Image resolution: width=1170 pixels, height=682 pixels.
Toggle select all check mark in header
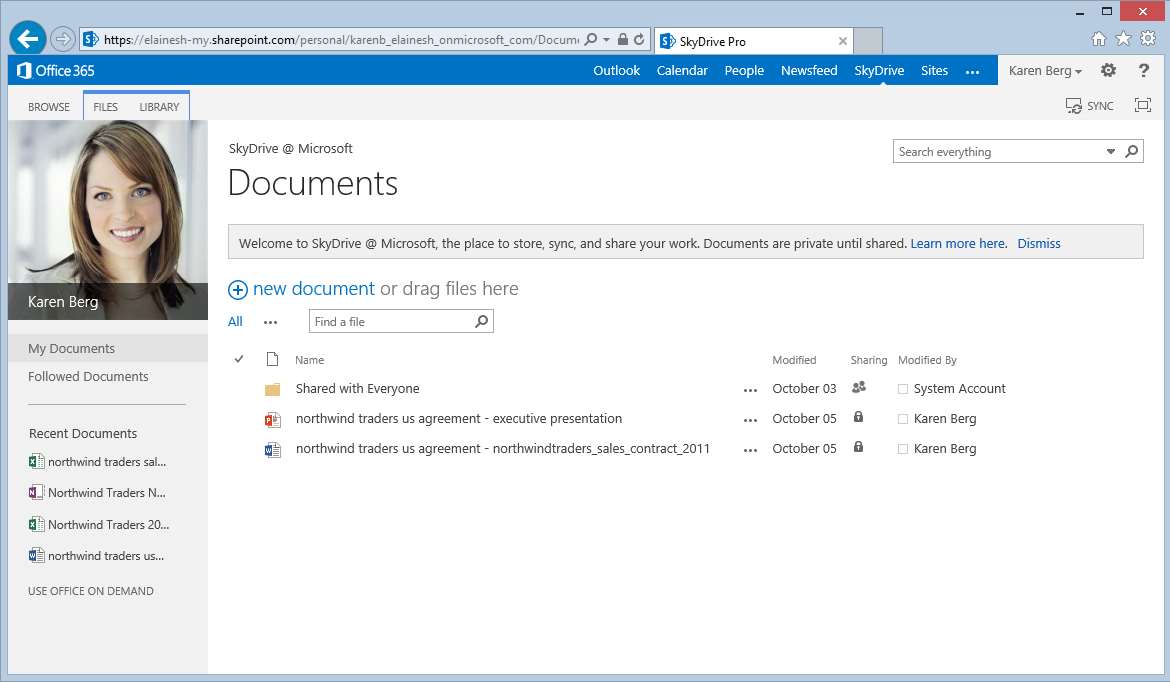[239, 359]
